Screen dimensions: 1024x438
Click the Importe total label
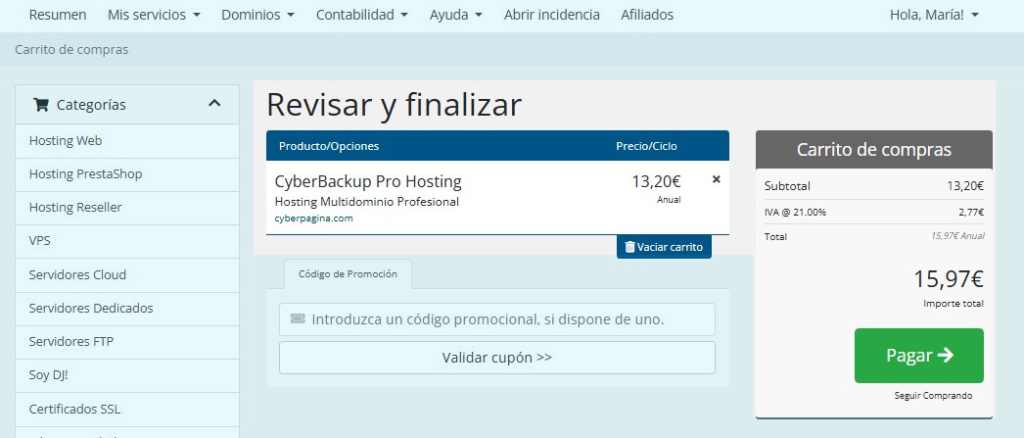pyautogui.click(x=953, y=304)
